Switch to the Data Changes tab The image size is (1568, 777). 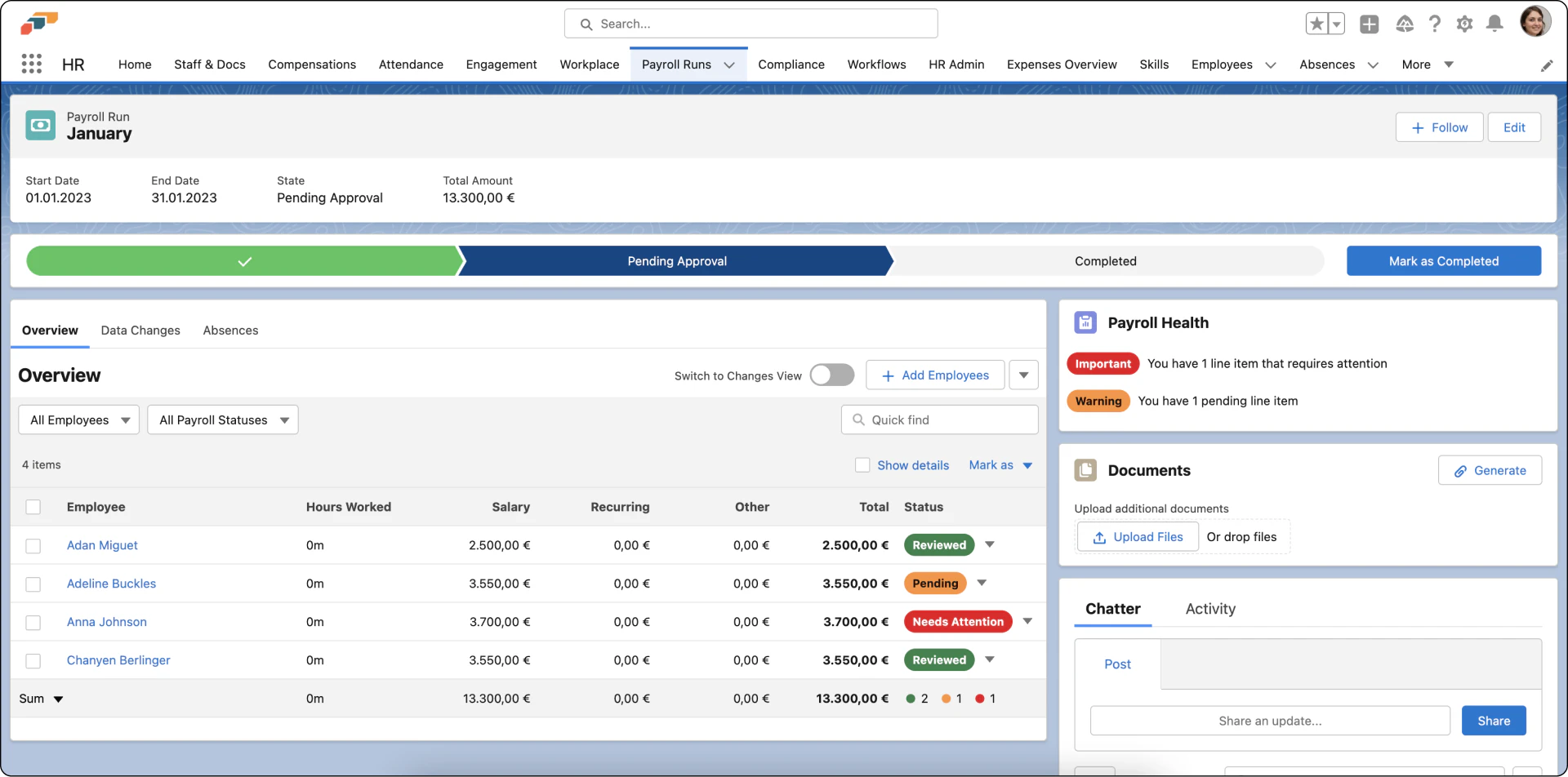click(x=140, y=331)
